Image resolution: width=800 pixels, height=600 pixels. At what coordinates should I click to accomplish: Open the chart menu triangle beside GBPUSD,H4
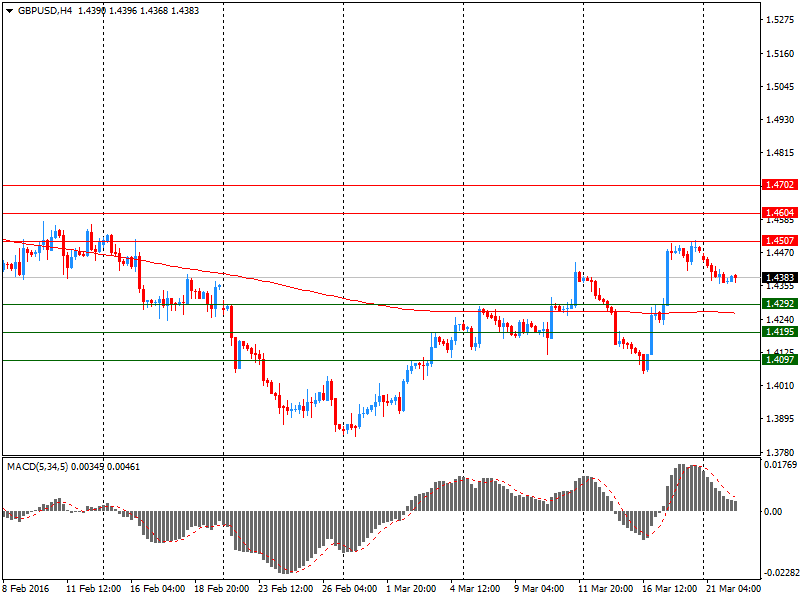pos(9,11)
